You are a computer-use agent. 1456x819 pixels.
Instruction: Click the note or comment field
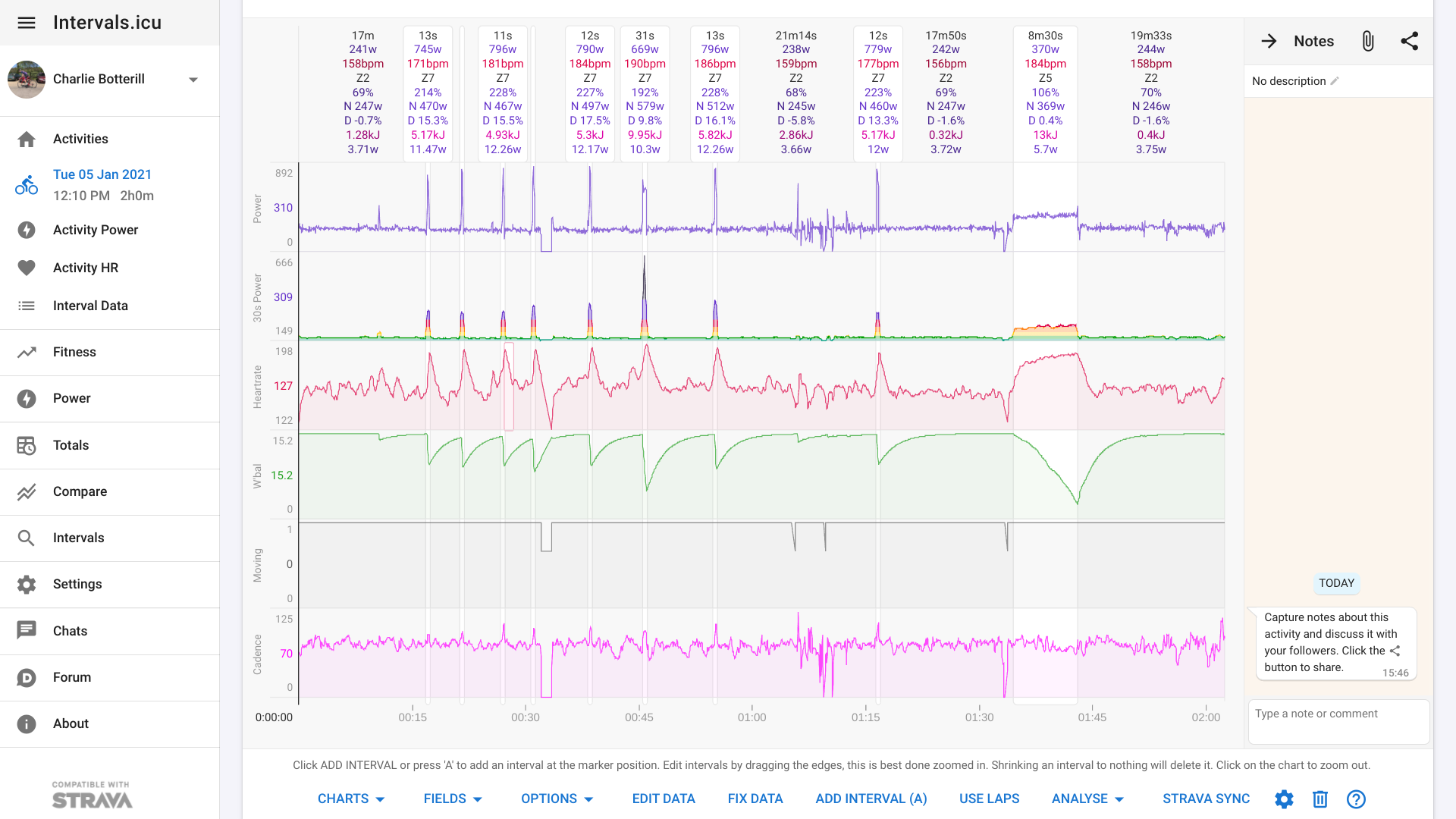coord(1338,721)
